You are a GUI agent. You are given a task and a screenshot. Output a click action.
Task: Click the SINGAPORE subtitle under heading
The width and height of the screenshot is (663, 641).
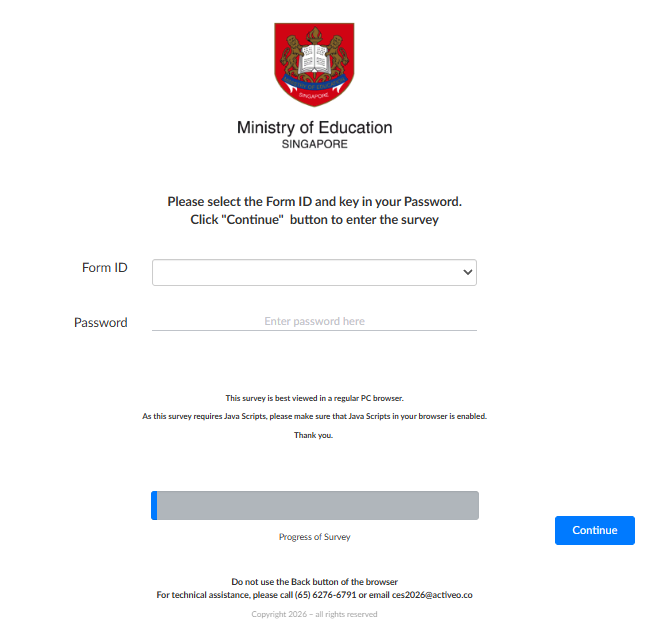tap(314, 144)
